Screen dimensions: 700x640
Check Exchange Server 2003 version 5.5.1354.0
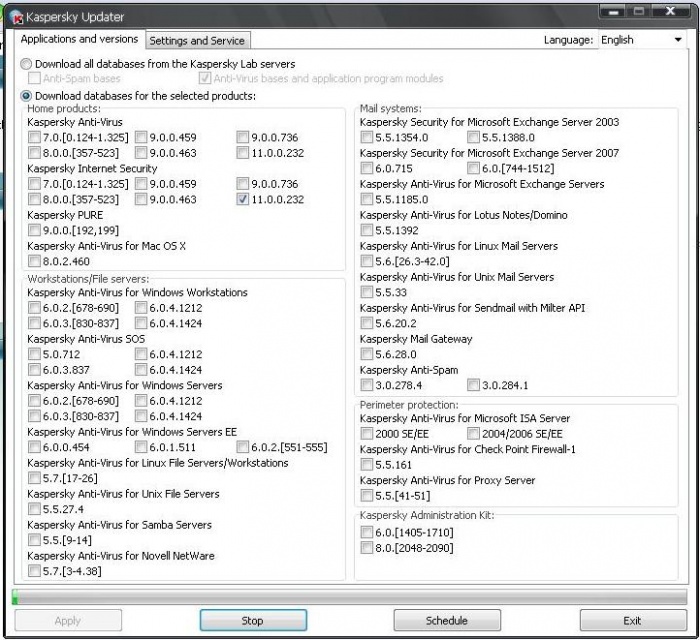click(x=367, y=137)
